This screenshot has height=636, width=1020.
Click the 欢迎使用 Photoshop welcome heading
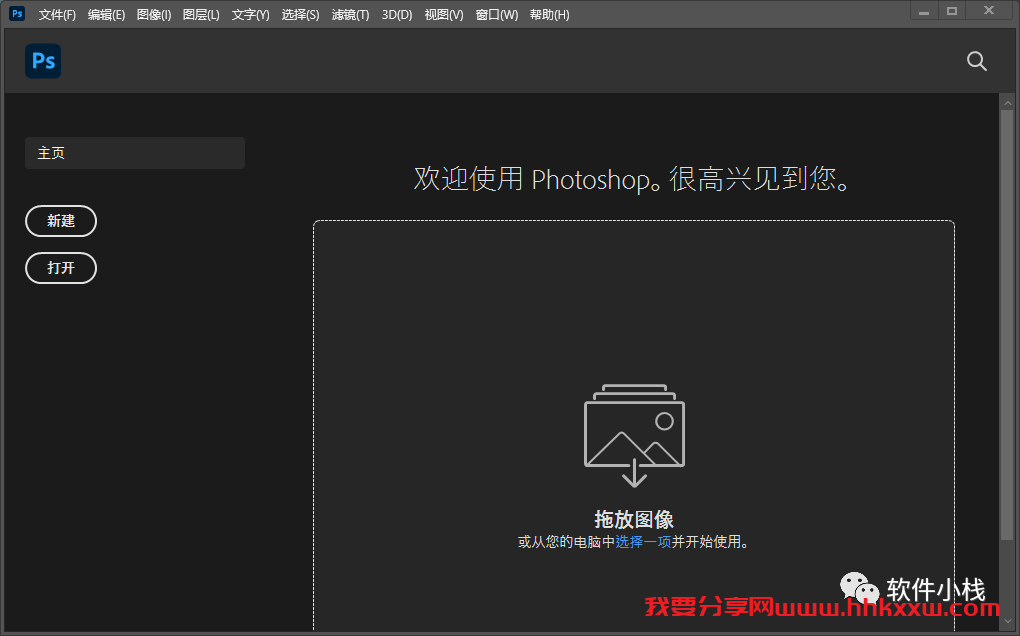pyautogui.click(x=632, y=178)
